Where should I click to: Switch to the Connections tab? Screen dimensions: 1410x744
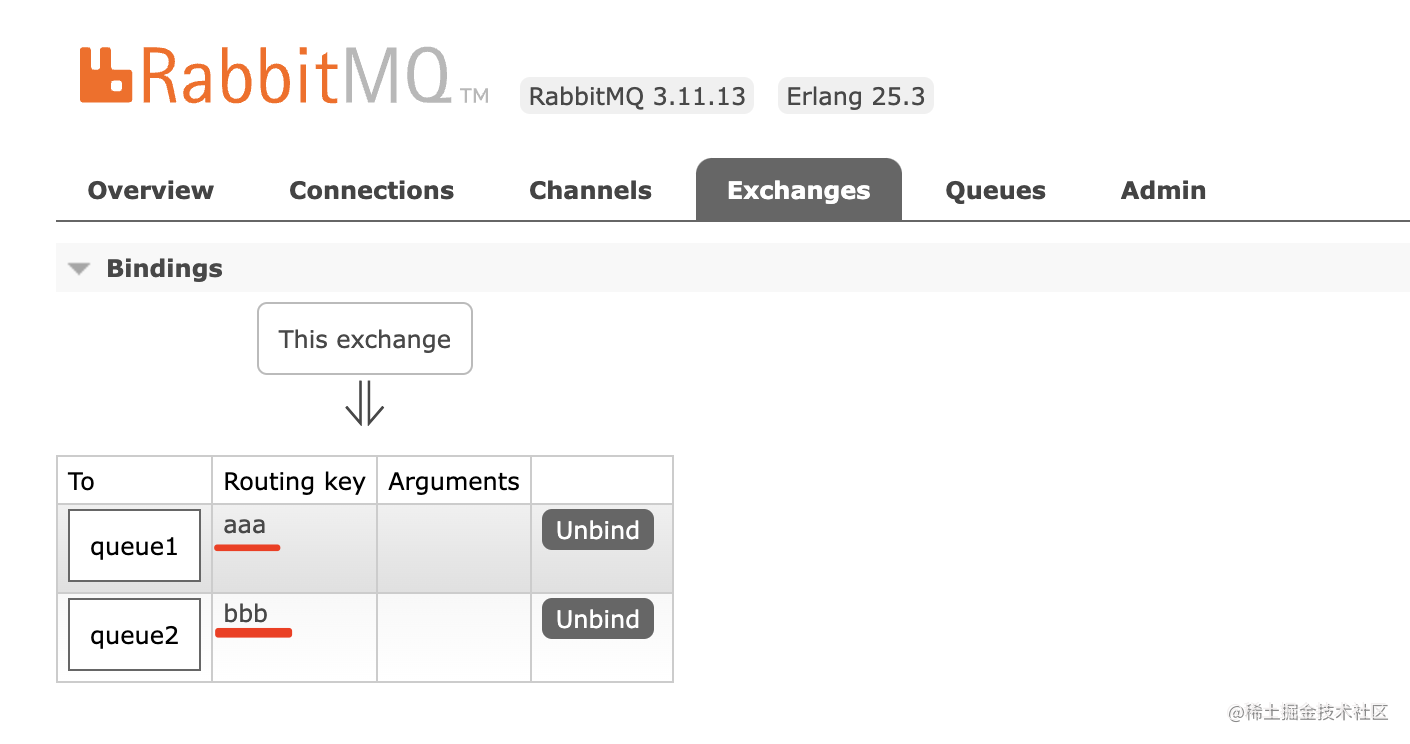tap(371, 191)
